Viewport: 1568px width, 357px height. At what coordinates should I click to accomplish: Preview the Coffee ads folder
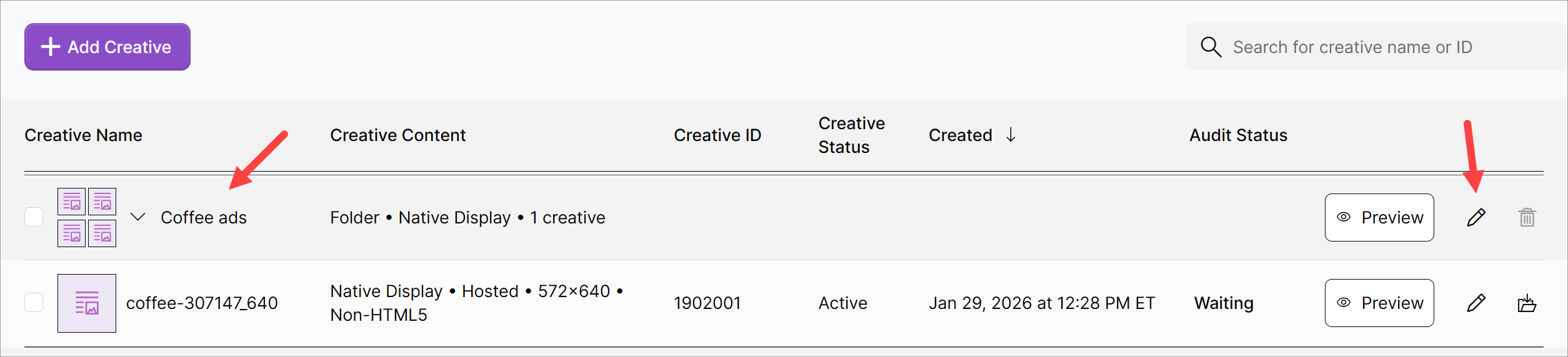(1379, 217)
